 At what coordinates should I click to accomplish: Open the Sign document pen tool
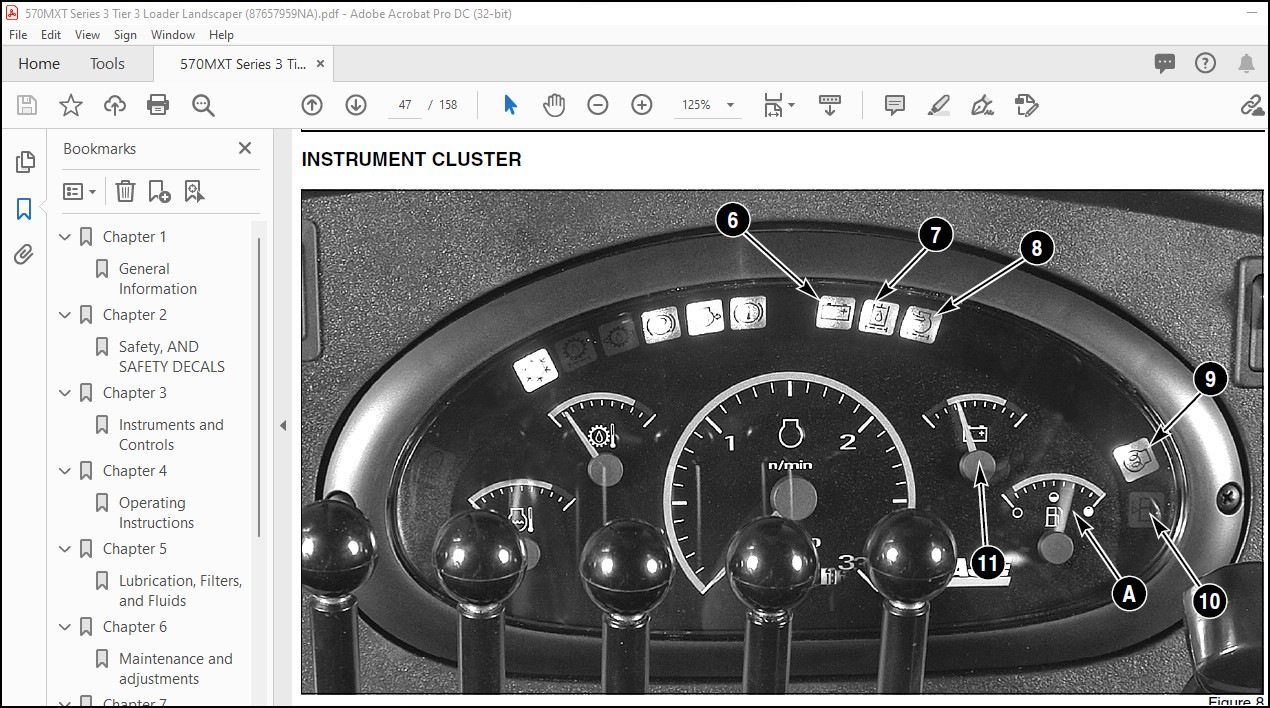pyautogui.click(x=982, y=105)
